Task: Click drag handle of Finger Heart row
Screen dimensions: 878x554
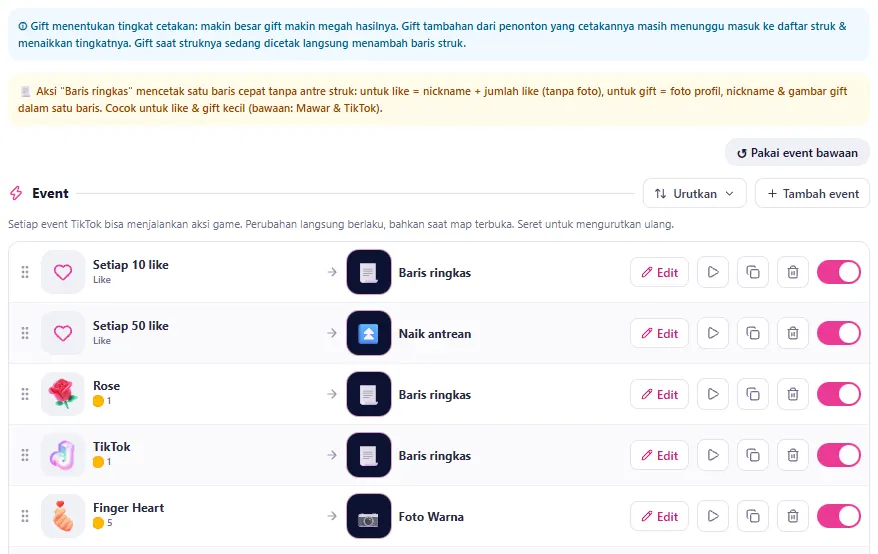Action: point(25,516)
